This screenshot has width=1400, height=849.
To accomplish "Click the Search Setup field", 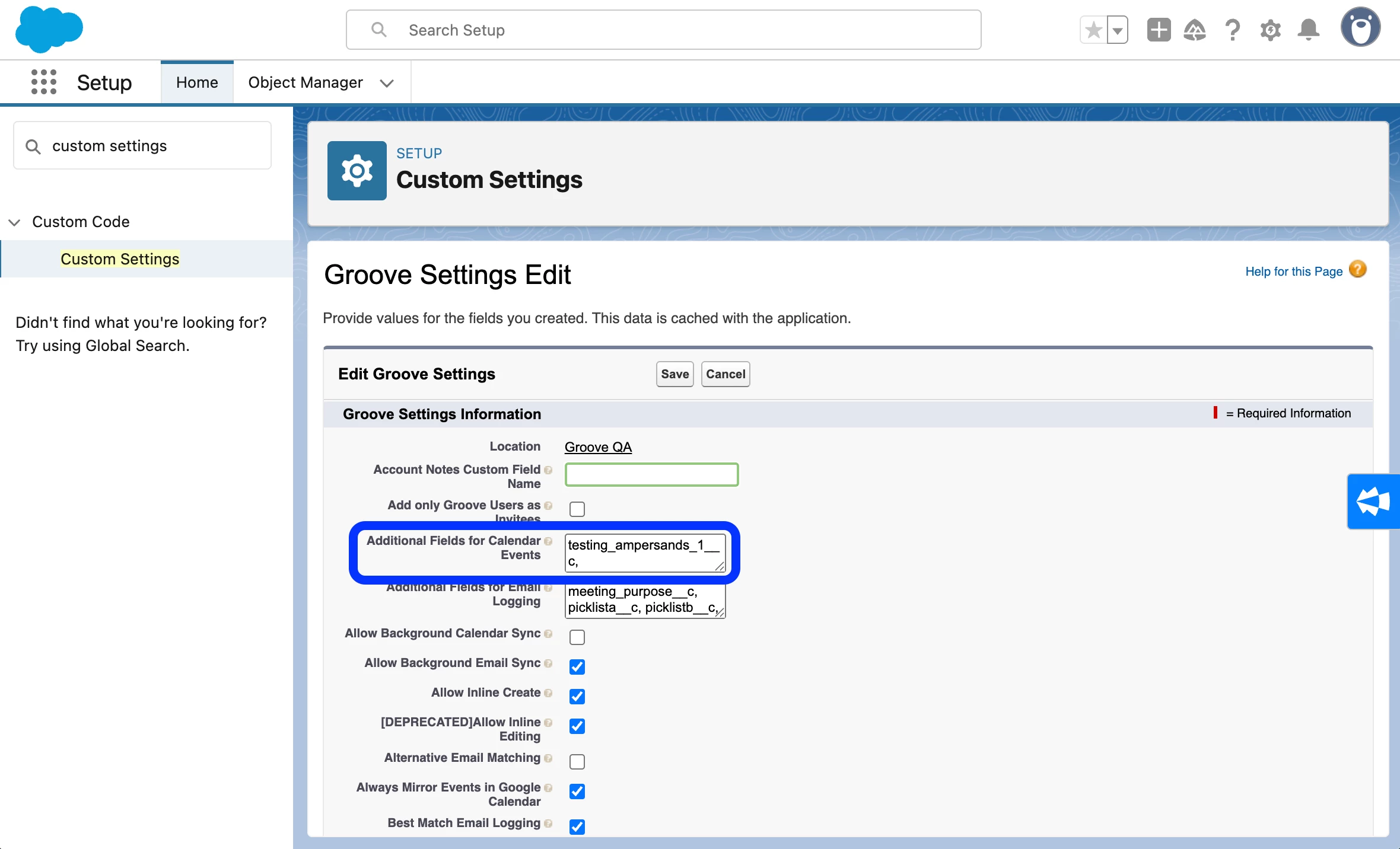I will coord(663,30).
